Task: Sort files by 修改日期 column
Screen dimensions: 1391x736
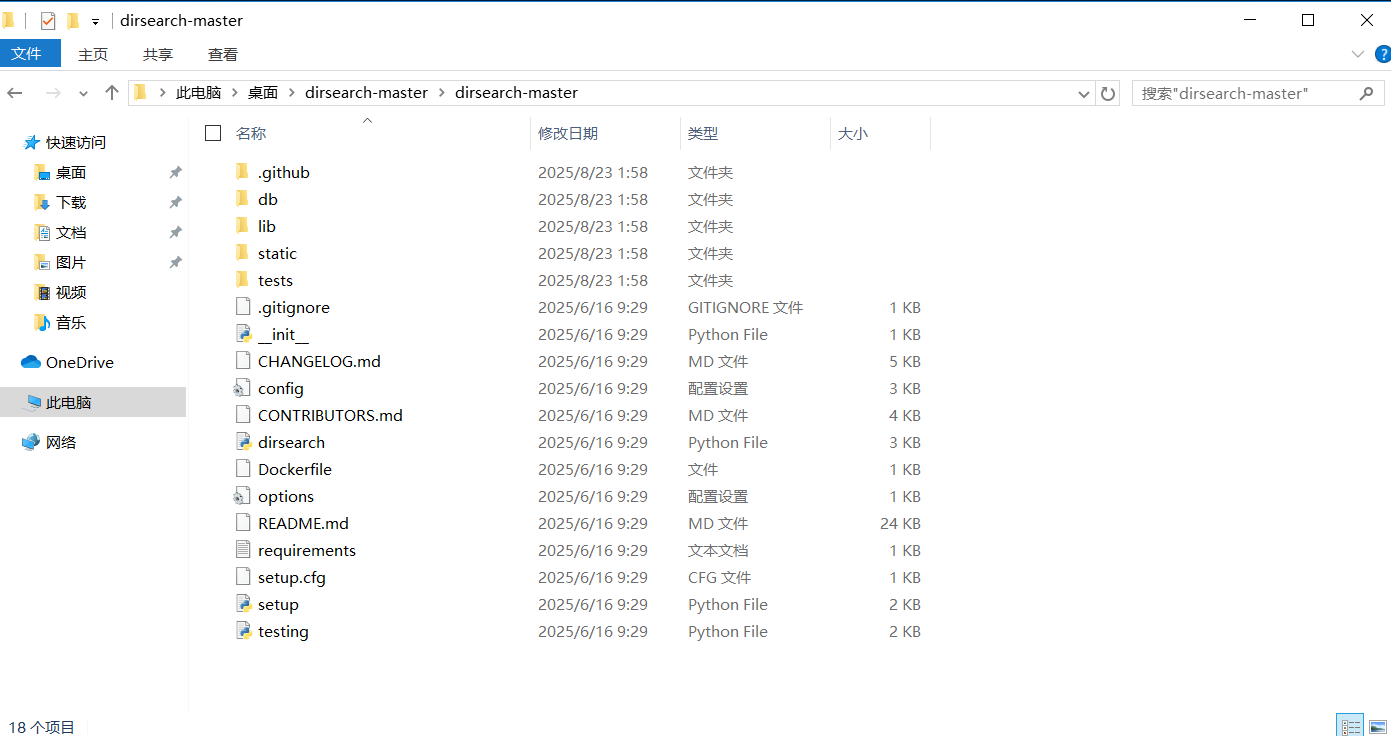Action: 568,132
